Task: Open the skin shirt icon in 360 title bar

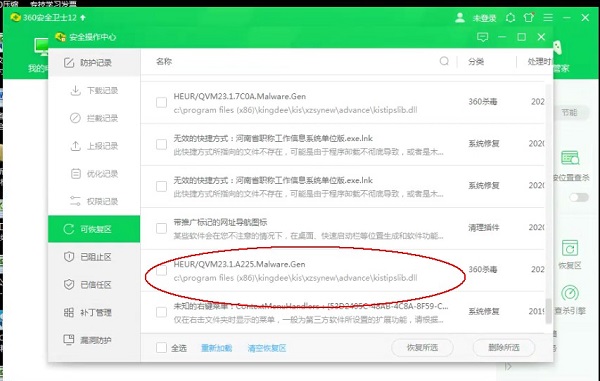Action: point(529,18)
